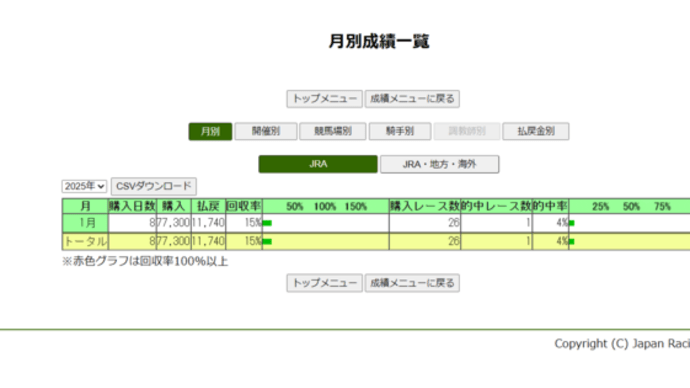This screenshot has width=690, height=388.
Task: Switch to the 開催別 tab
Action: click(x=266, y=131)
